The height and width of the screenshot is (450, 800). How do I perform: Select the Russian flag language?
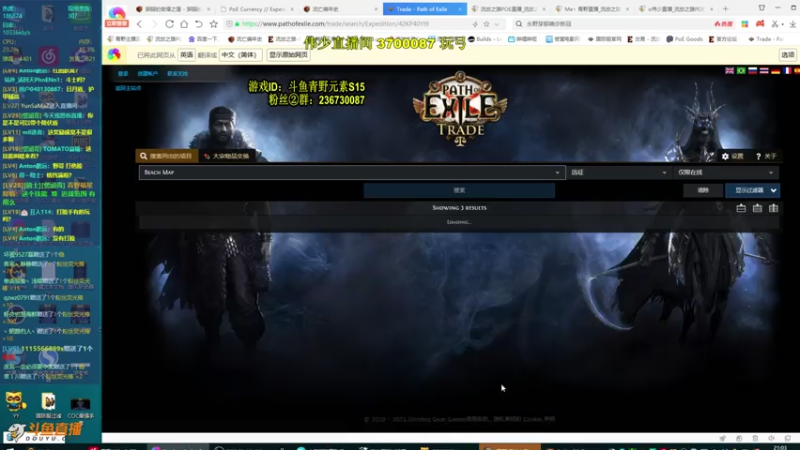753,70
